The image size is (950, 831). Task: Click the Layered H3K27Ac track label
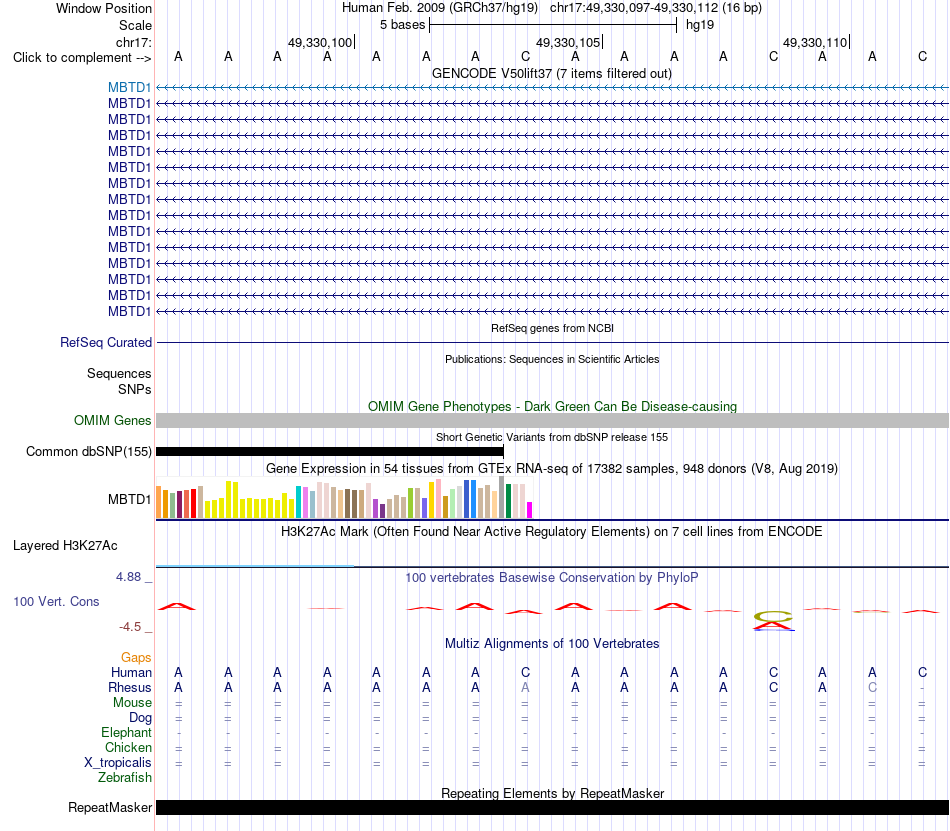65,546
